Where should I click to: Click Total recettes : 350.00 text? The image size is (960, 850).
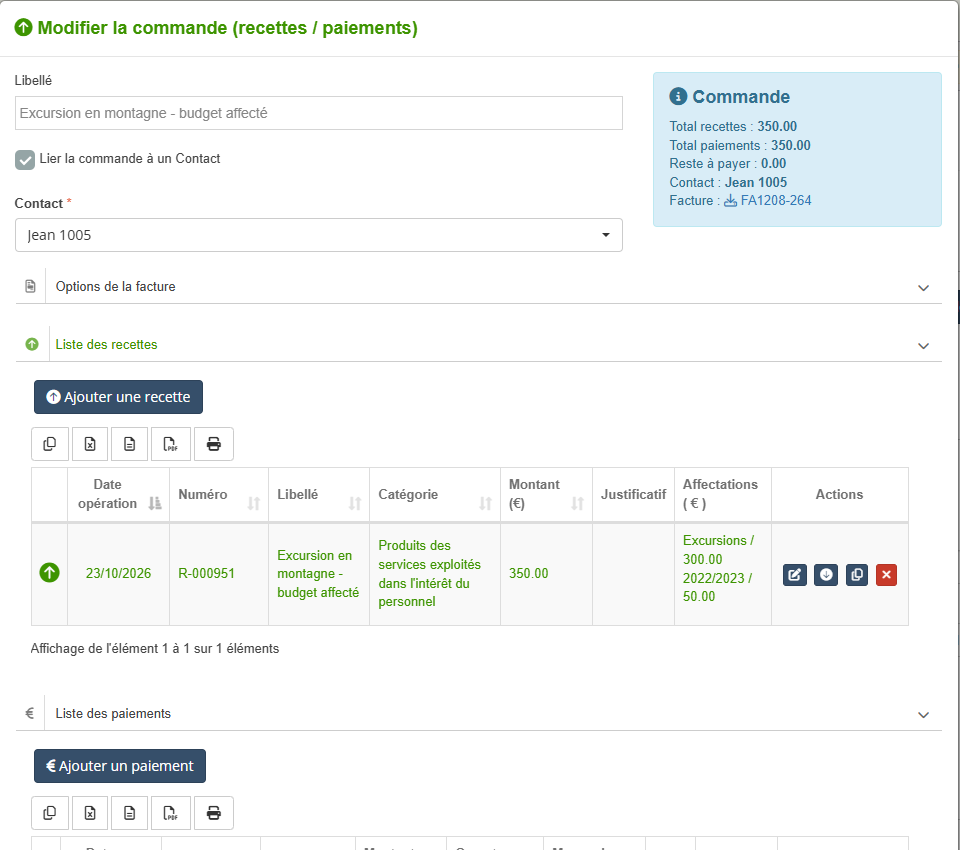(x=733, y=126)
